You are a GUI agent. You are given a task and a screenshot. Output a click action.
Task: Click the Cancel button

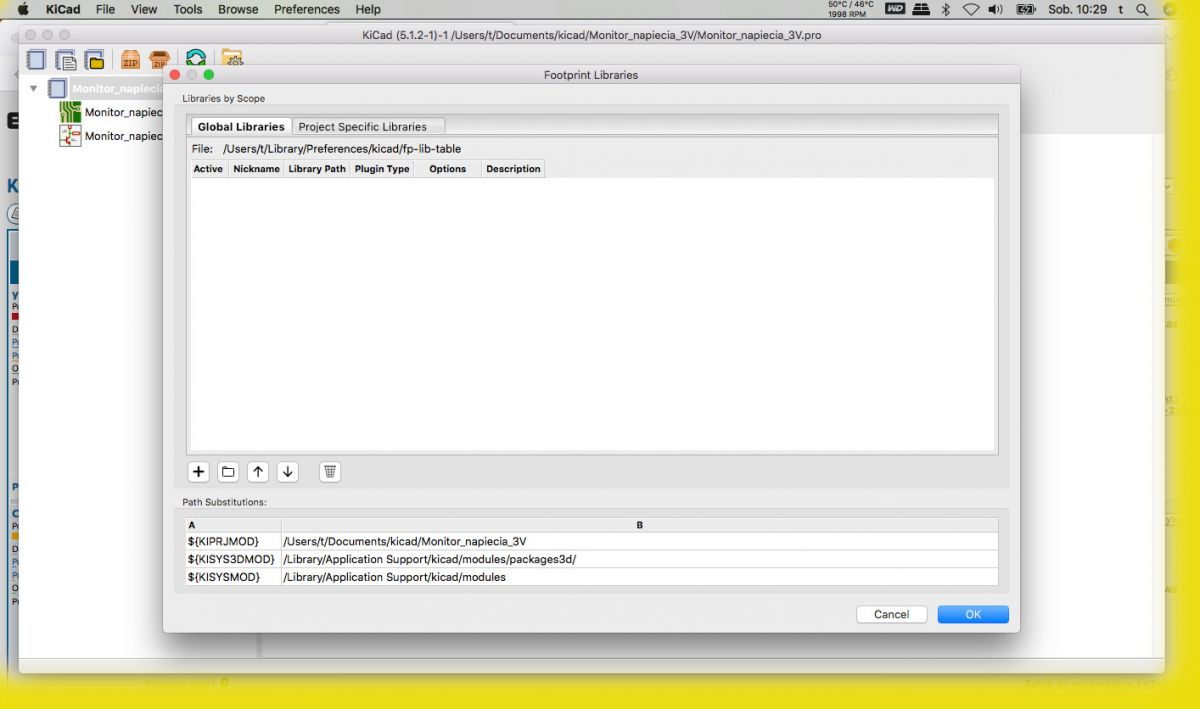pos(891,614)
